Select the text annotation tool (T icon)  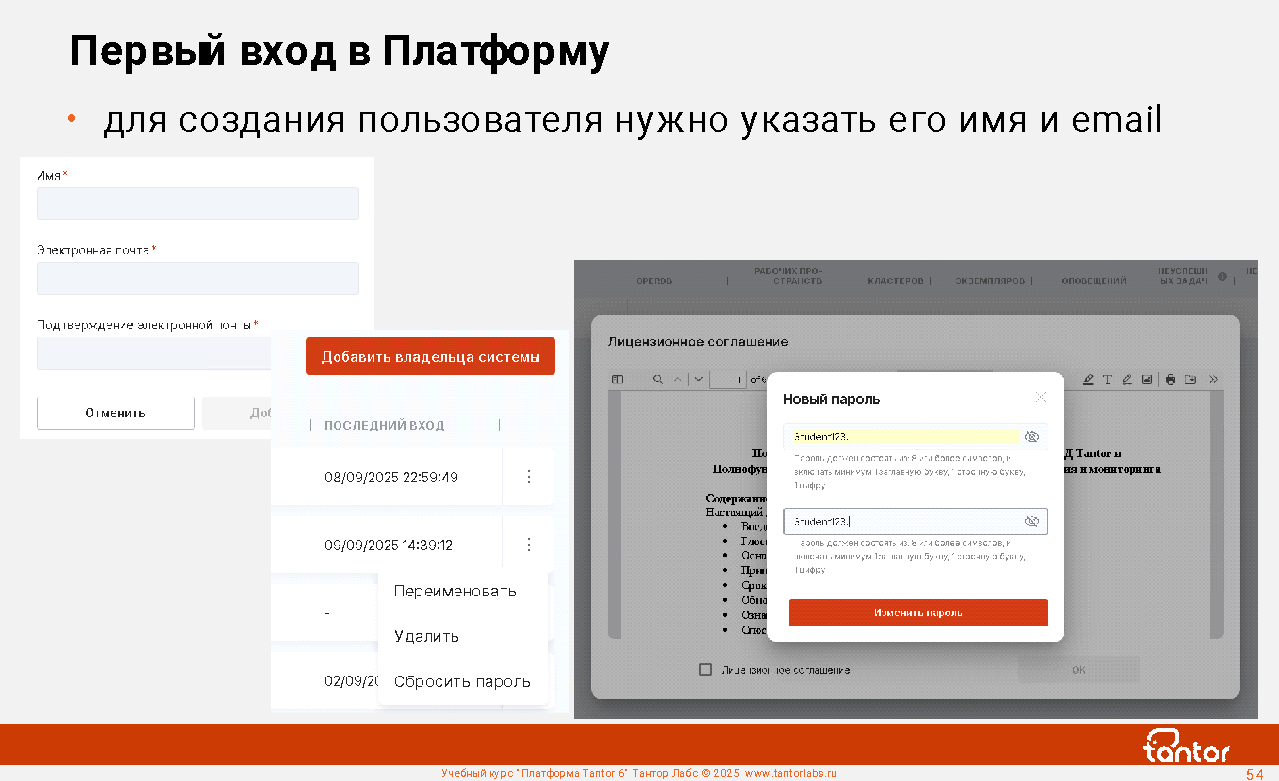1107,380
